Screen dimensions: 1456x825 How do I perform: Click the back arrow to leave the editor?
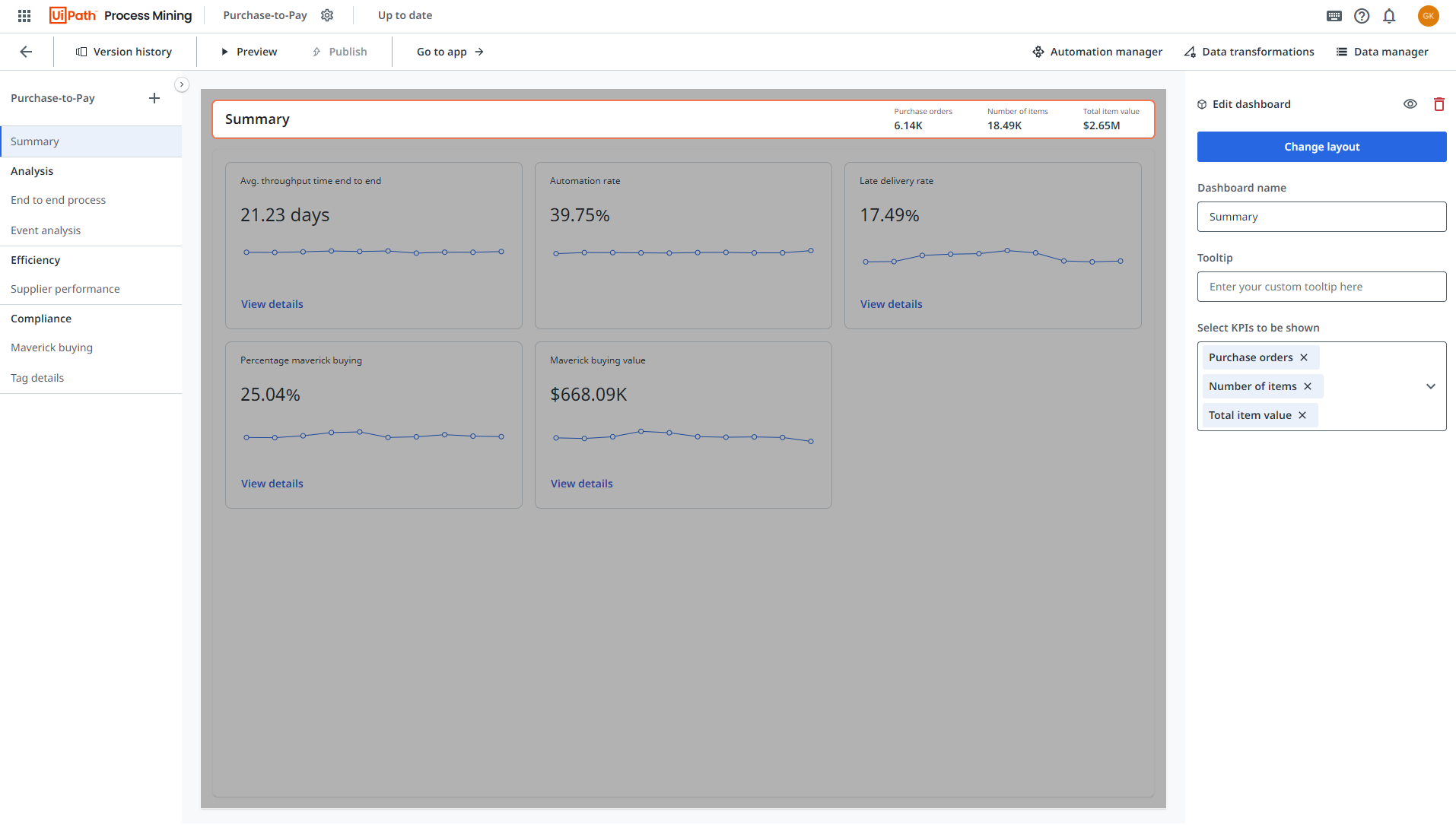[x=26, y=51]
